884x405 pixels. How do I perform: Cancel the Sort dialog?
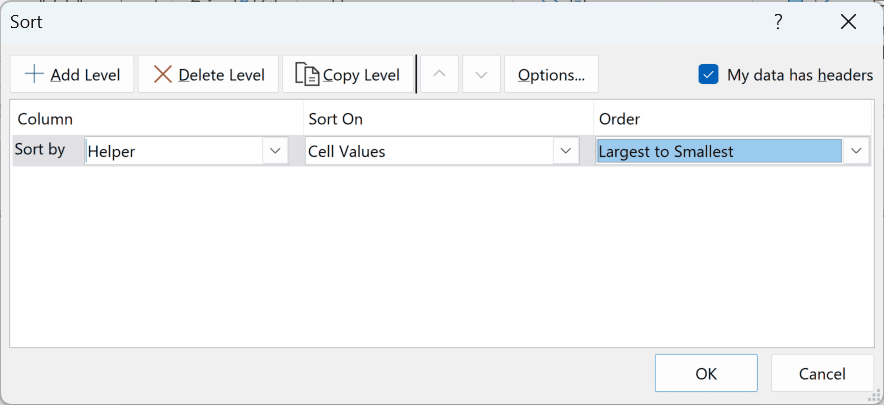click(822, 373)
